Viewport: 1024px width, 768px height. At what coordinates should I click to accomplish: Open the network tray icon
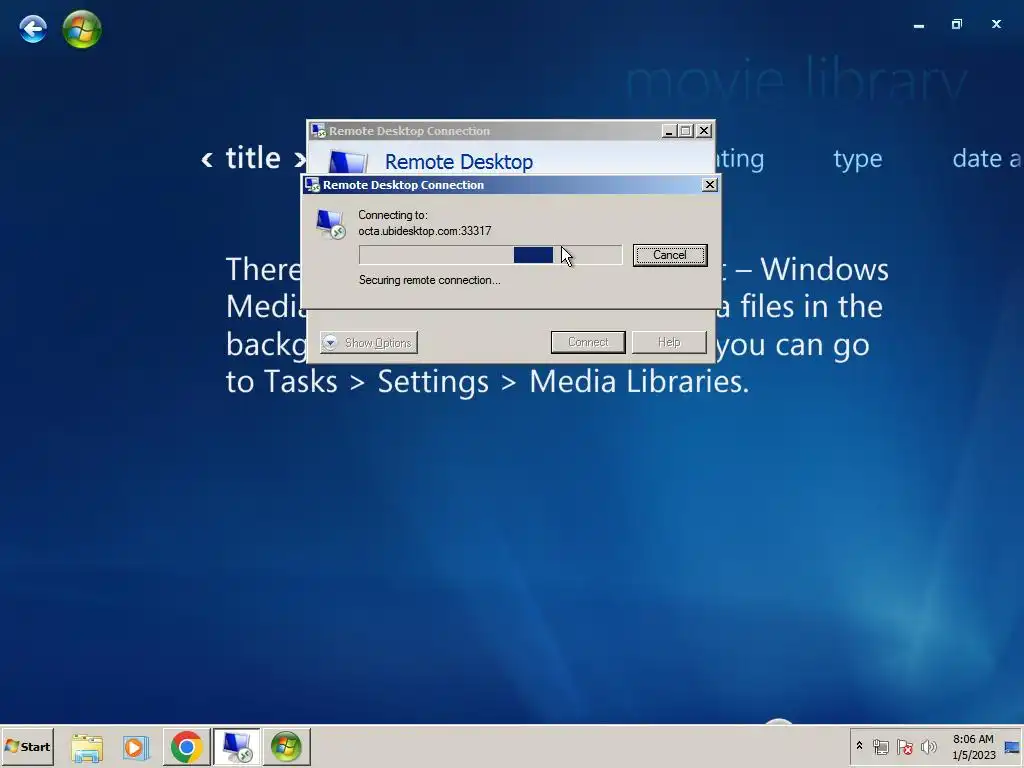(880, 747)
